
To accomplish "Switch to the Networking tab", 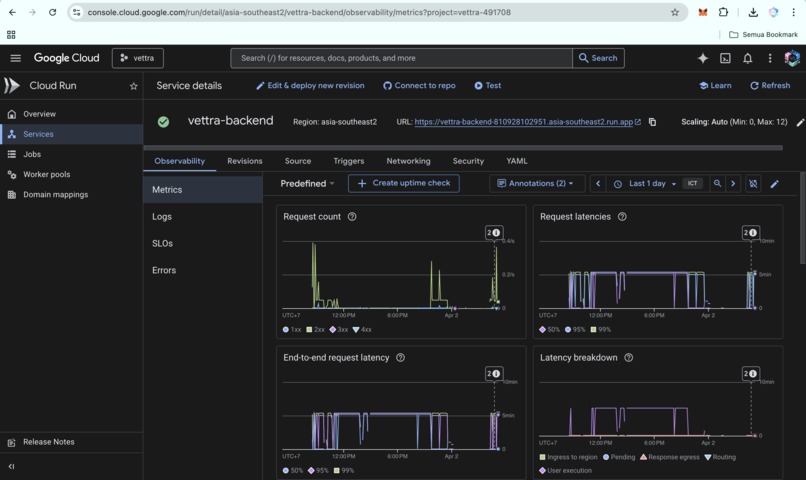I will click(x=409, y=161).
